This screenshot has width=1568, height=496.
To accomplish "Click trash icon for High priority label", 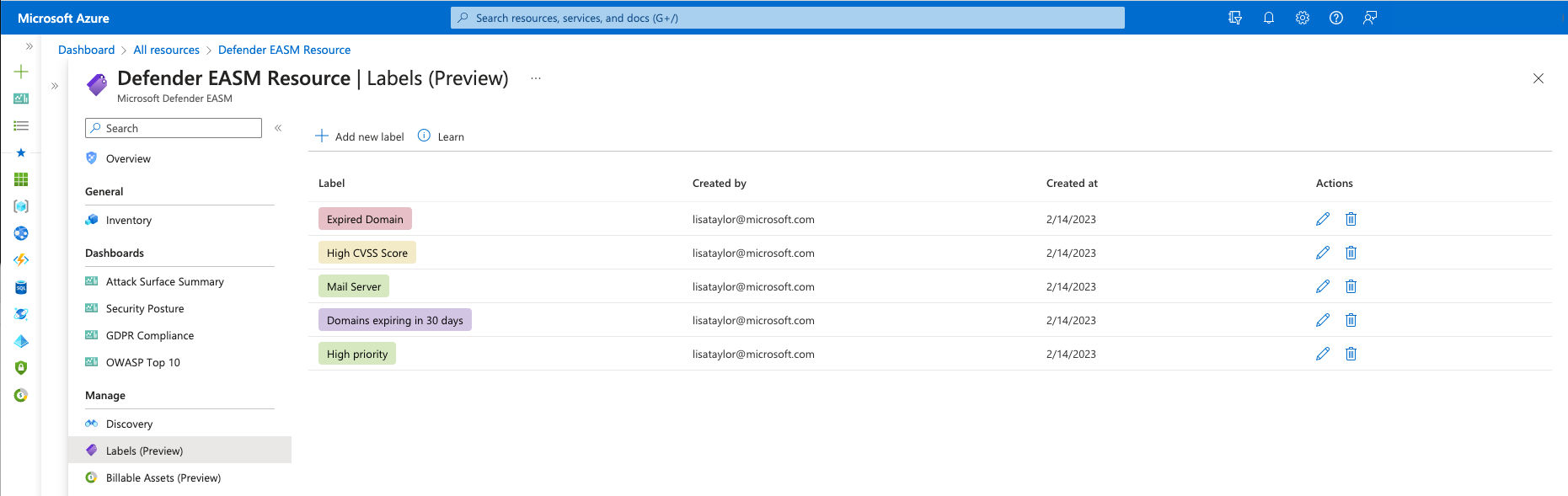I will tap(1351, 354).
